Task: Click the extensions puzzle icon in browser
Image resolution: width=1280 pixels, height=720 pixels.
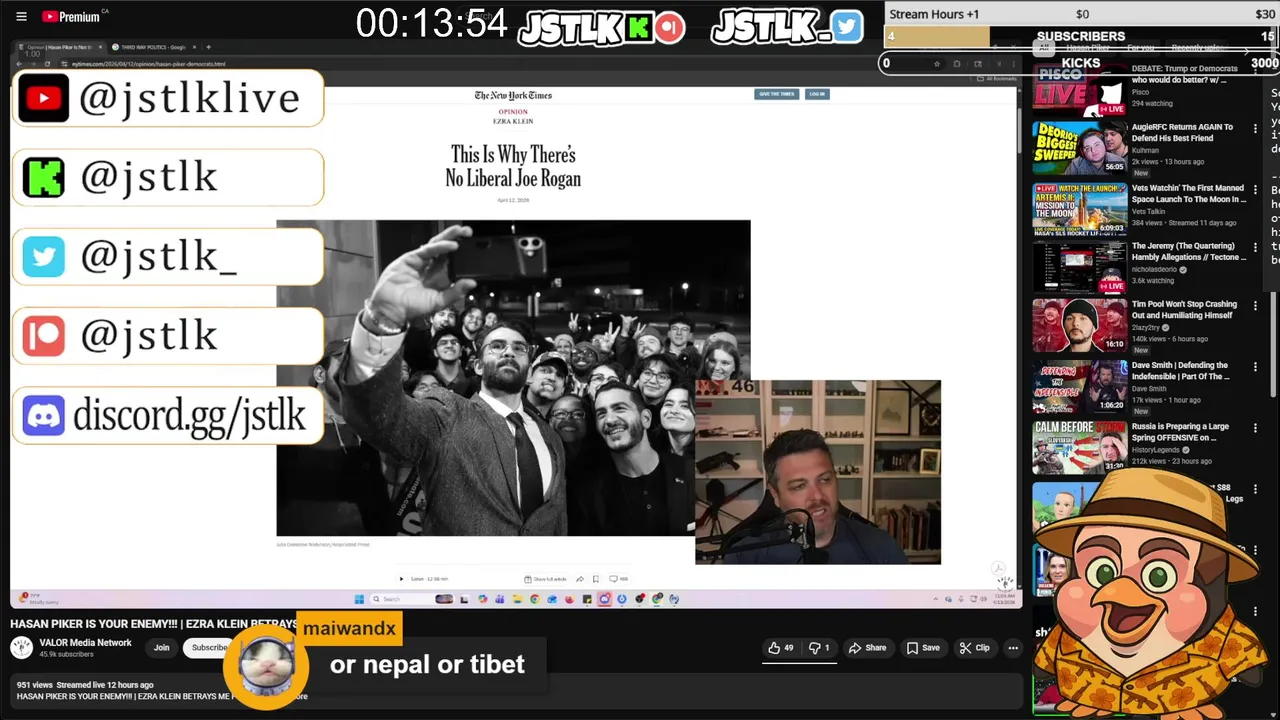Action: coord(957,64)
